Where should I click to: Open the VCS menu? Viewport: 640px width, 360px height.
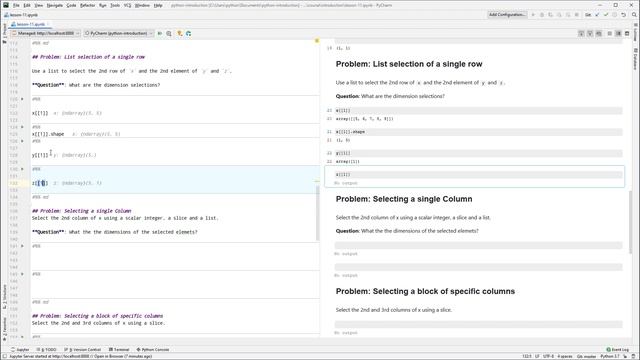pyautogui.click(x=127, y=5)
